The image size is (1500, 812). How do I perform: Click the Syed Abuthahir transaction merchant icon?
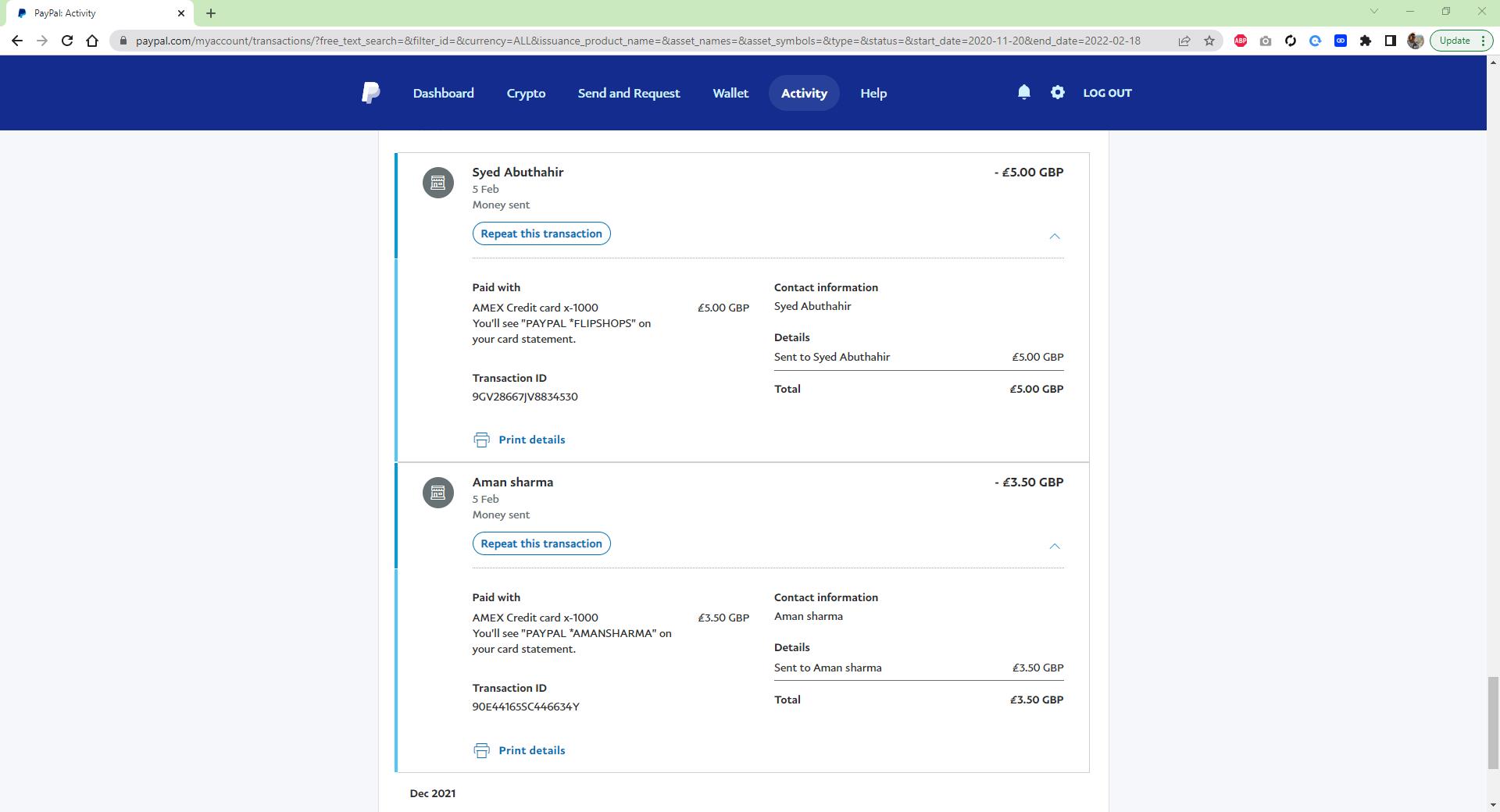(437, 183)
